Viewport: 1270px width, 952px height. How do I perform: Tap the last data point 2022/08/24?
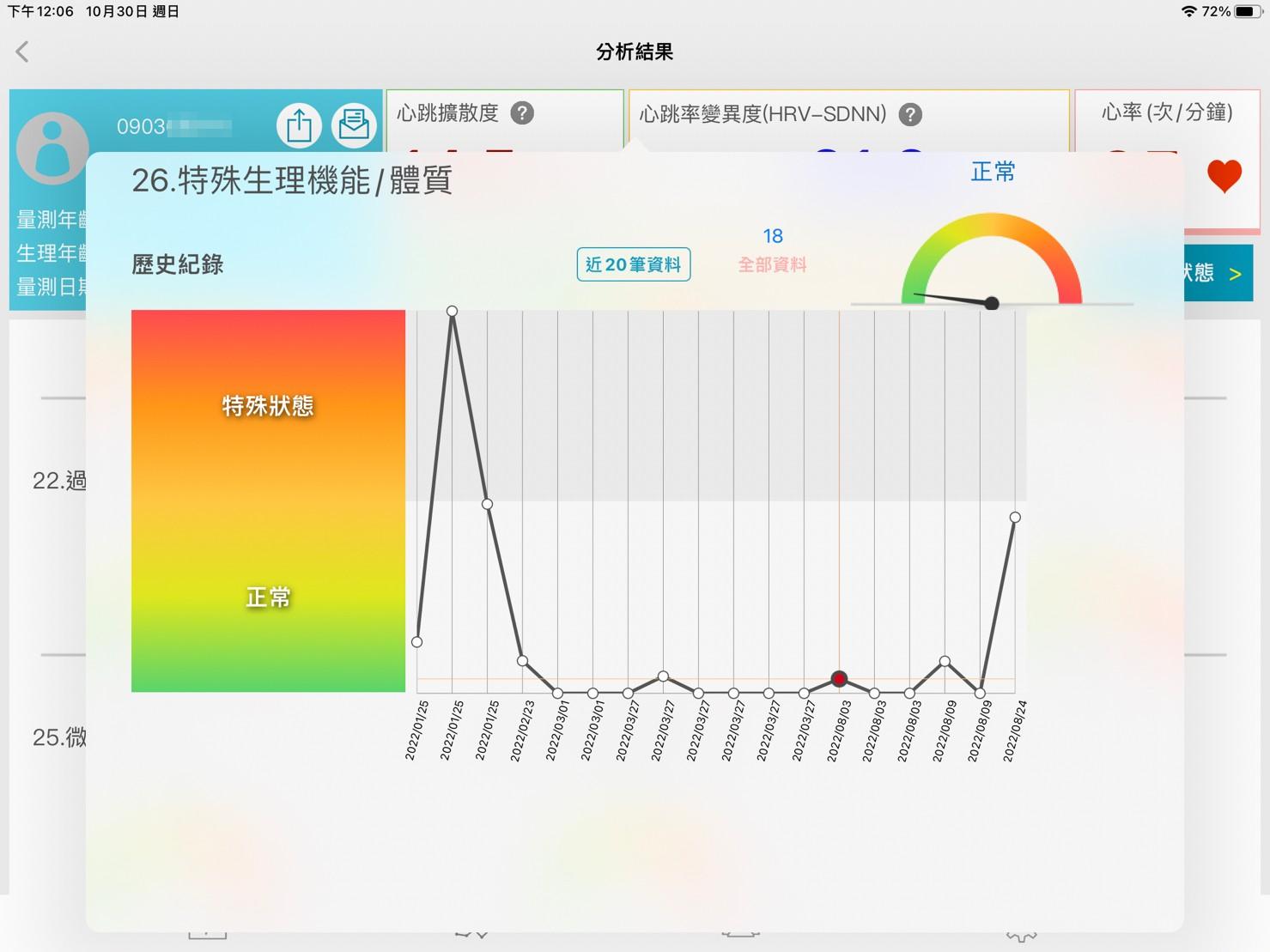click(x=1015, y=518)
